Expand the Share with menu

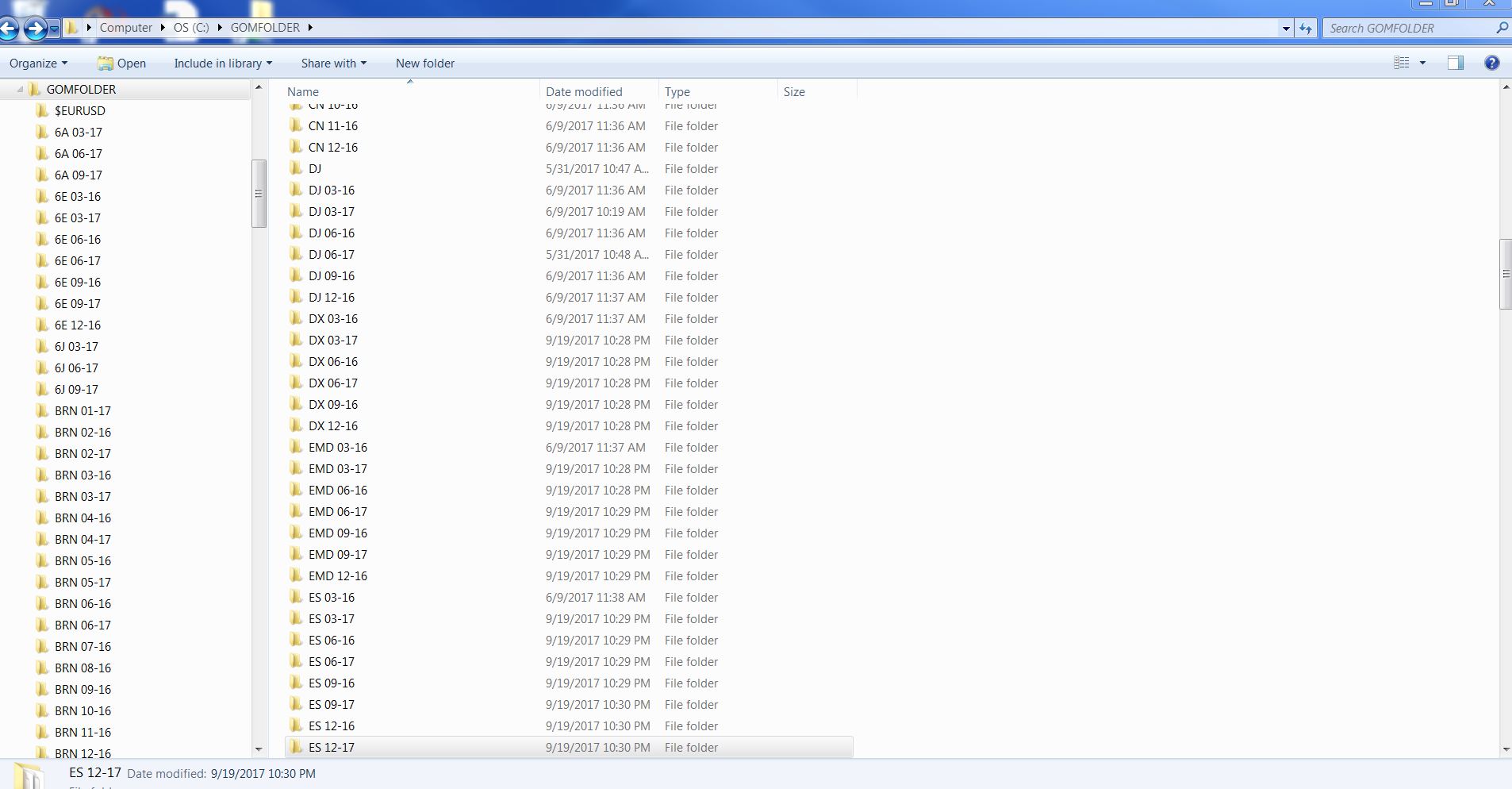333,64
